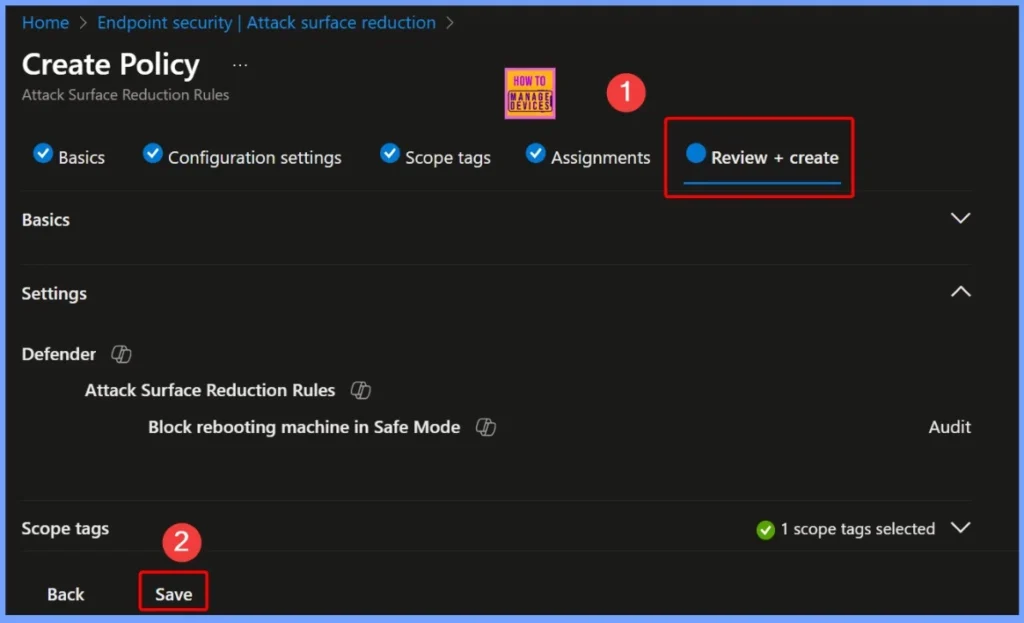Collapse the Settings section
Viewport: 1024px width, 623px height.
(x=960, y=291)
